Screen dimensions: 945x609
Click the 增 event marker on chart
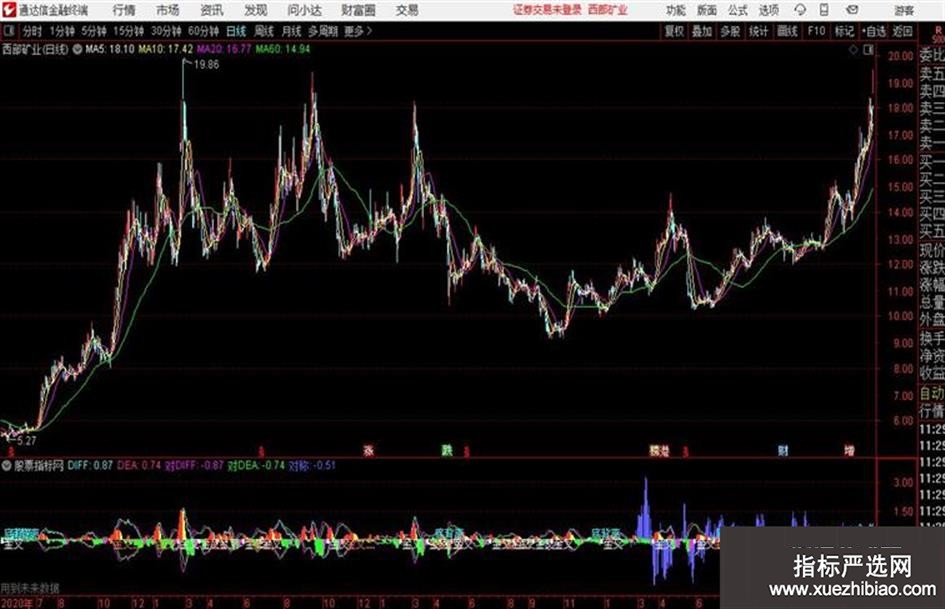pyautogui.click(x=849, y=450)
